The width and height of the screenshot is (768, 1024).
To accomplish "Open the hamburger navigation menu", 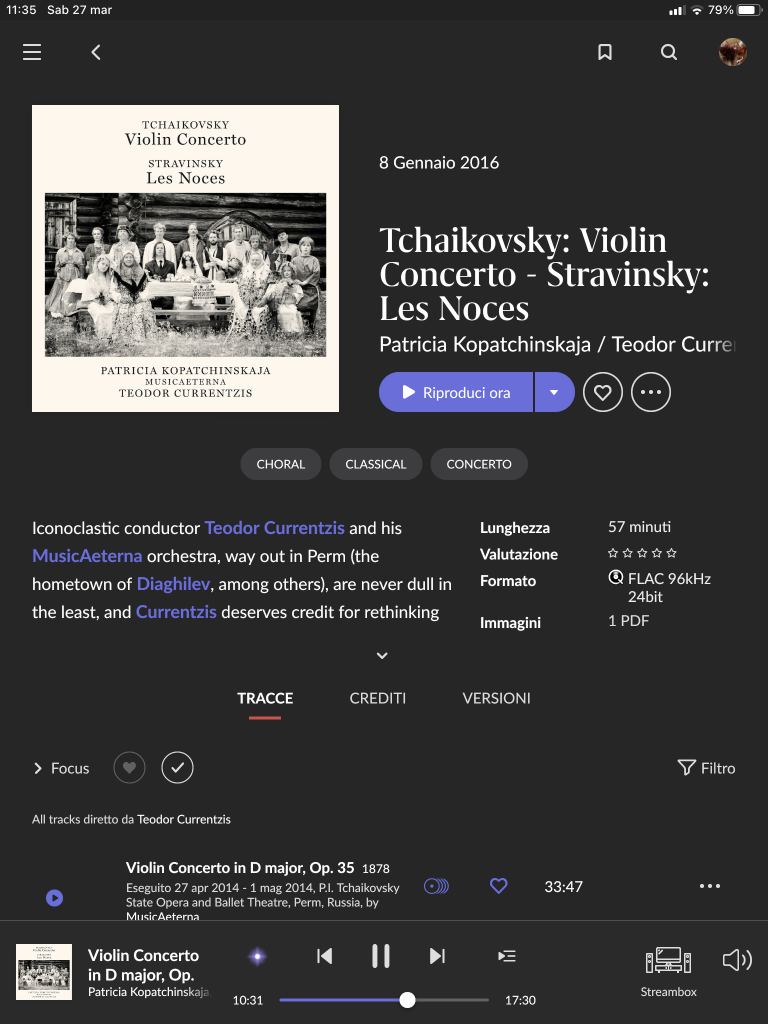I will point(32,52).
